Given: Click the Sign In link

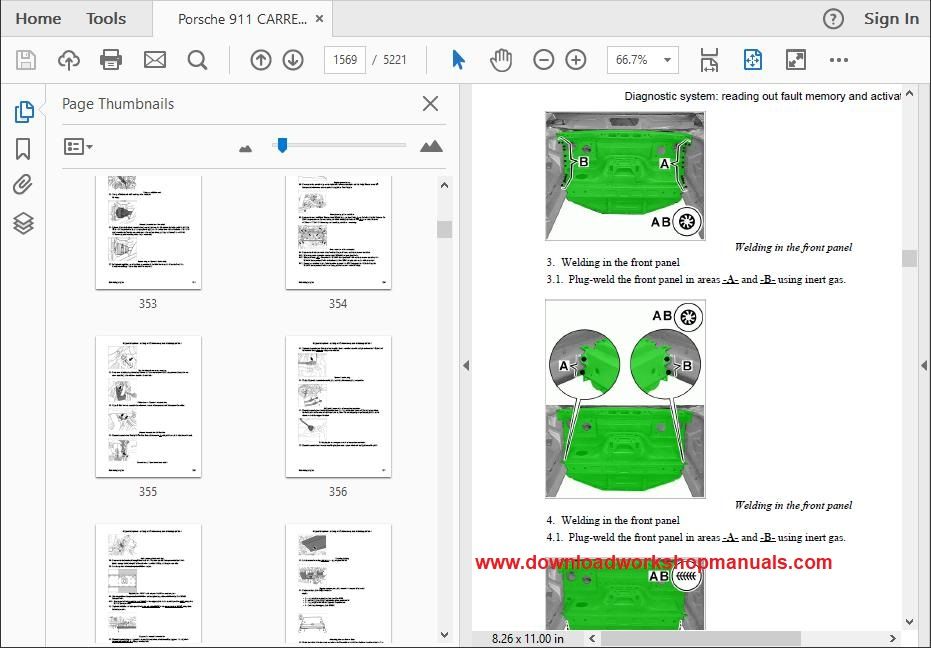Looking at the screenshot, I should [891, 19].
